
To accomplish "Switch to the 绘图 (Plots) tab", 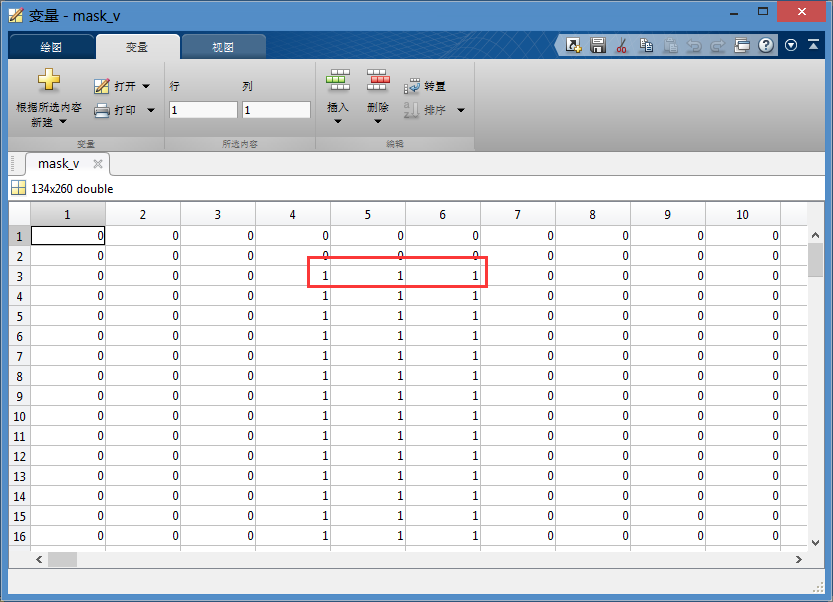I will click(51, 47).
